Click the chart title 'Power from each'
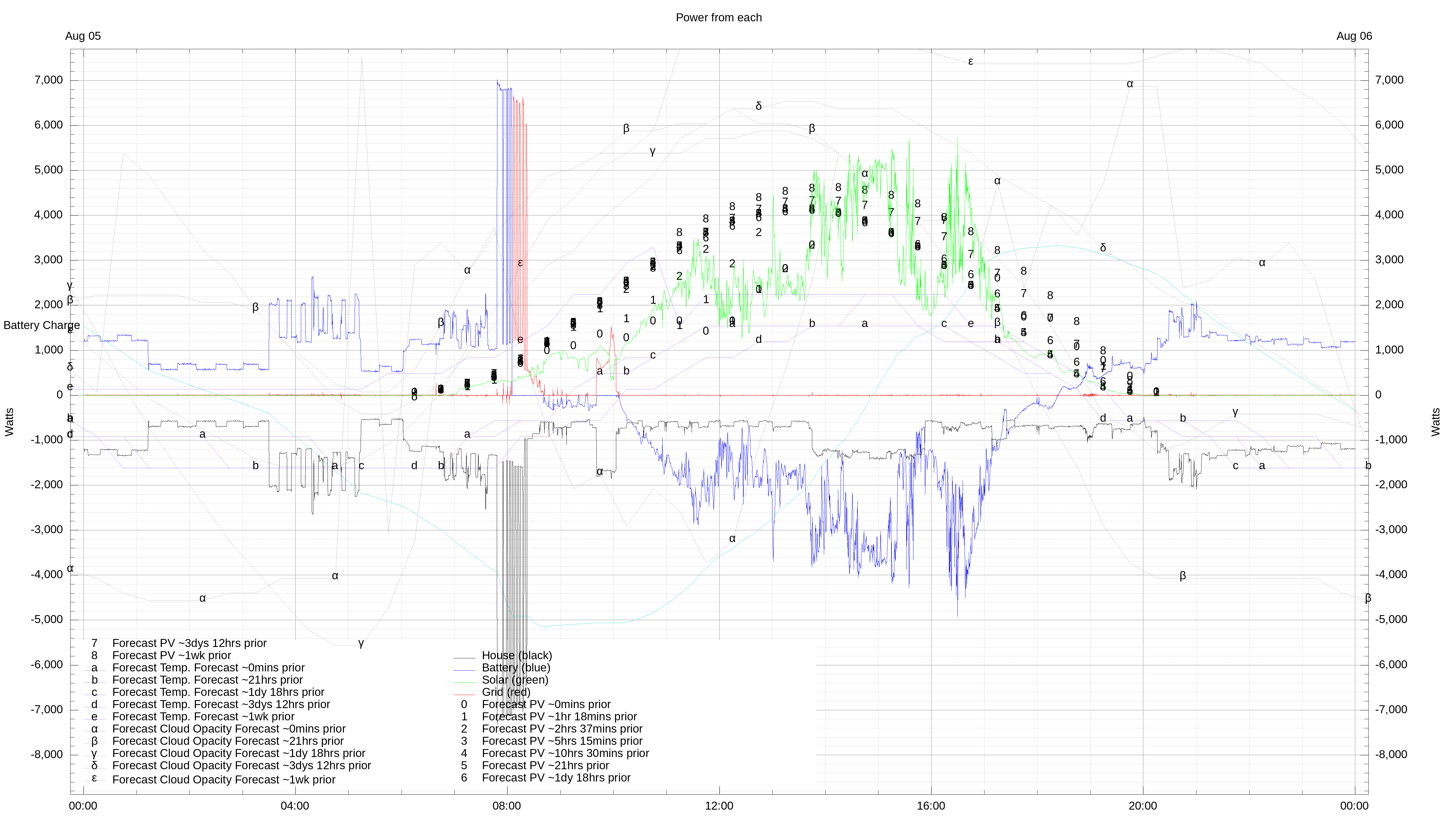Viewport: 1456px width, 819px height. tap(718, 18)
